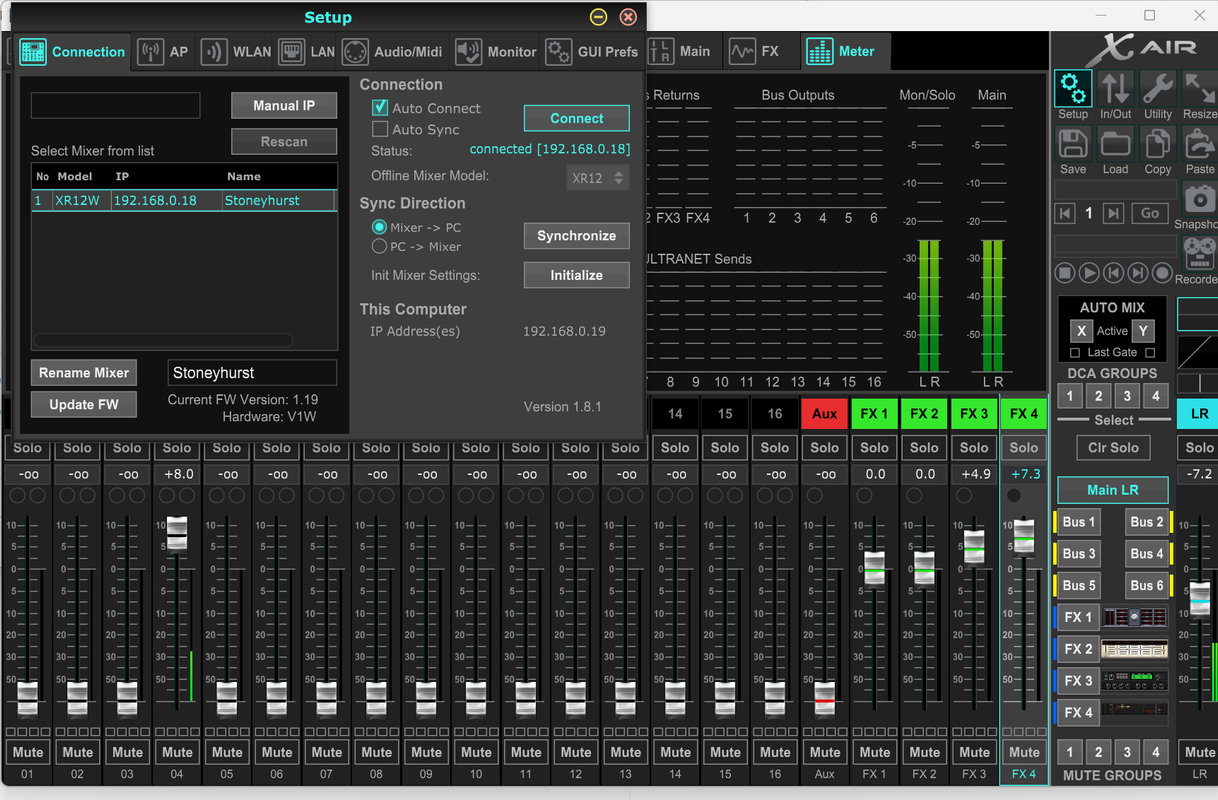The height and width of the screenshot is (800, 1218).
Task: Click the Load folder icon
Action: click(1115, 145)
